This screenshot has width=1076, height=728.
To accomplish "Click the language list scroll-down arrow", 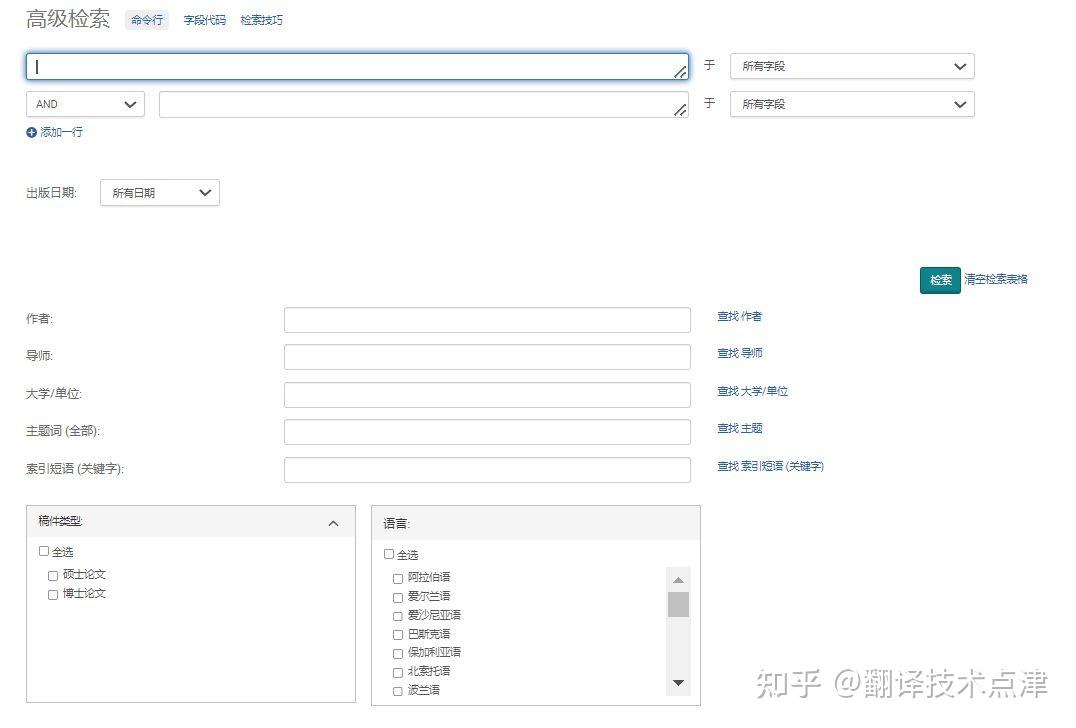I will pyautogui.click(x=678, y=683).
